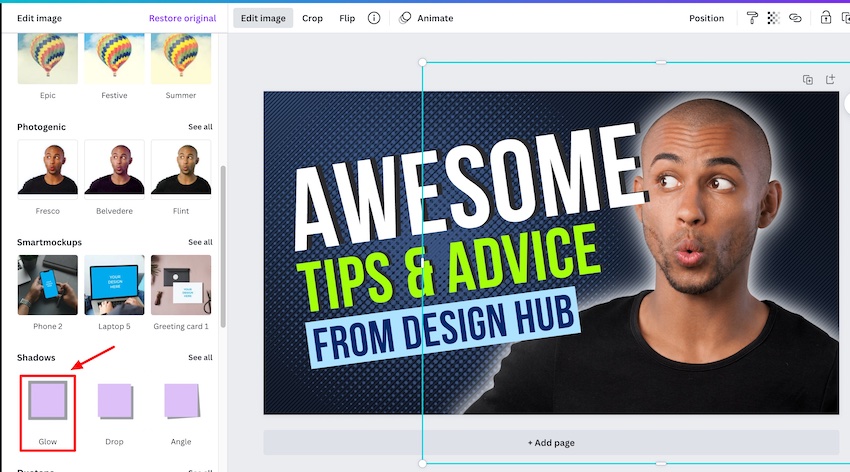Apply the Epic filter thumbnail

click(x=48, y=59)
